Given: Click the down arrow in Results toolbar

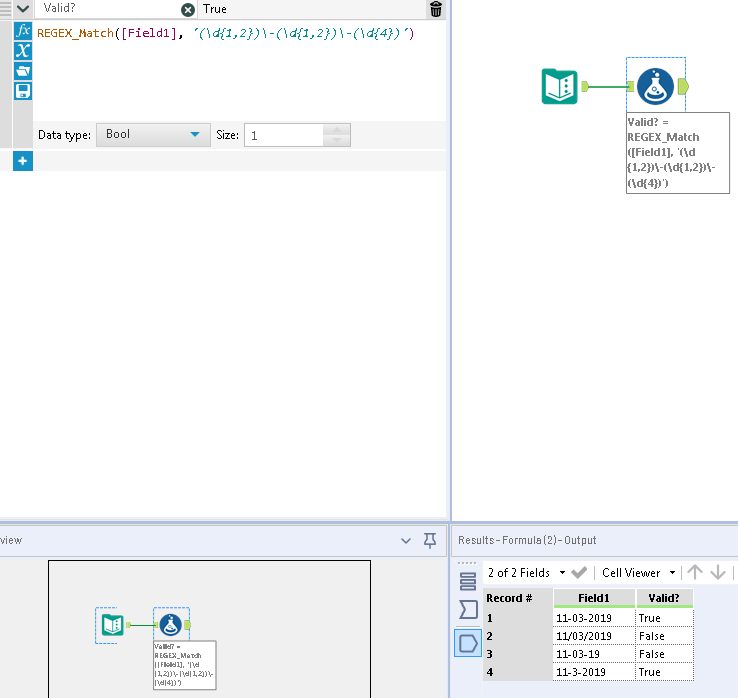Looking at the screenshot, I should coord(718,572).
